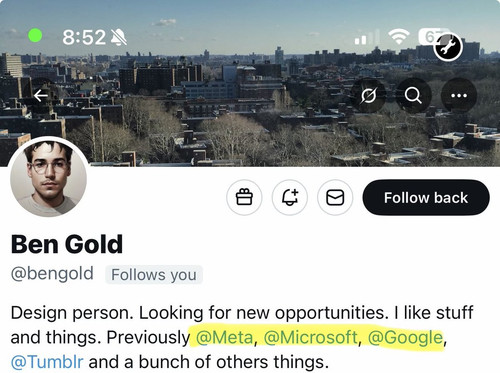Open the @Microsoft mention link
Viewport: 500px width, 373px height.
click(311, 337)
